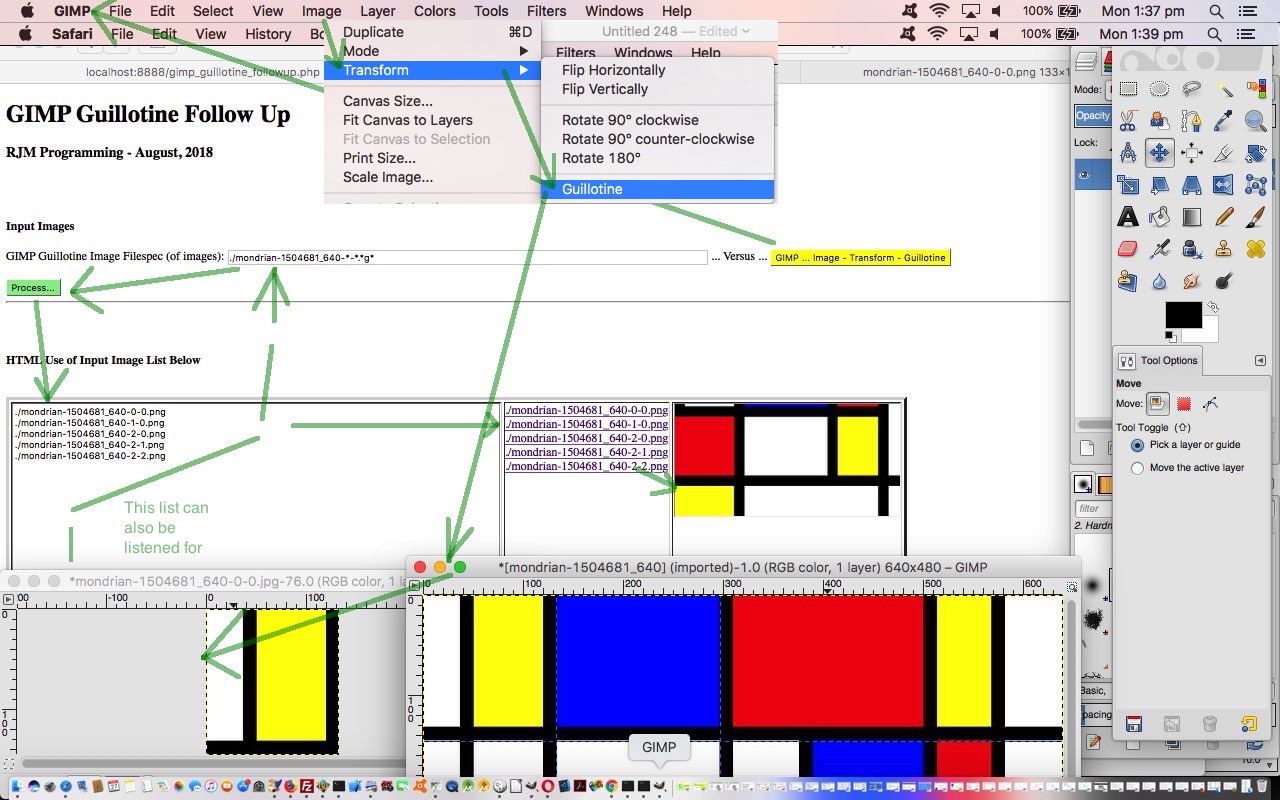Adjust the layer Opacity slider
The width and height of the screenshot is (1280, 800).
pos(1092,116)
